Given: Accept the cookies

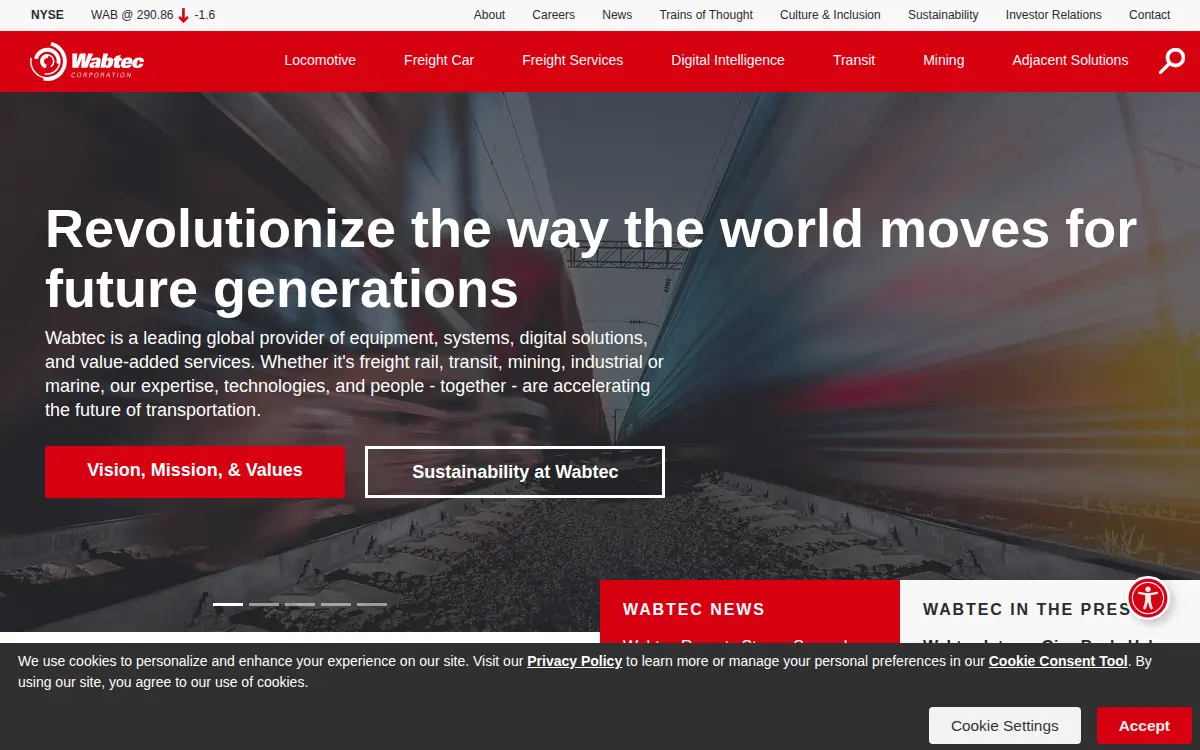Looking at the screenshot, I should (1144, 726).
